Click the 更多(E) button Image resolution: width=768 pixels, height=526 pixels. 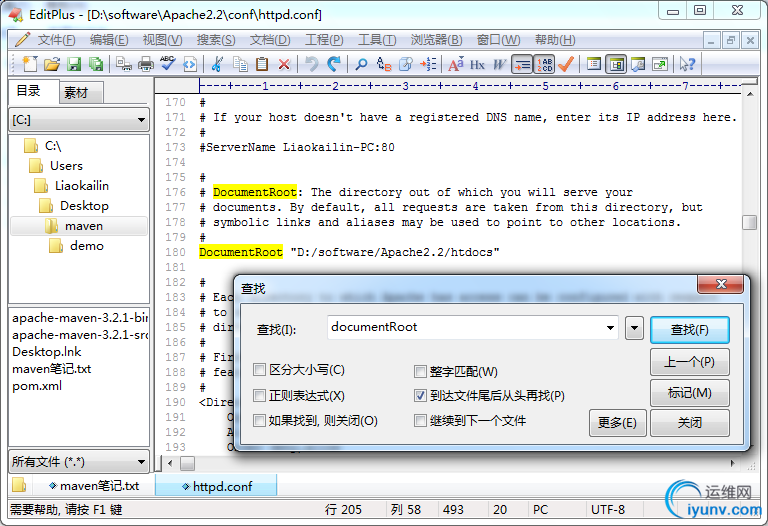click(x=617, y=423)
